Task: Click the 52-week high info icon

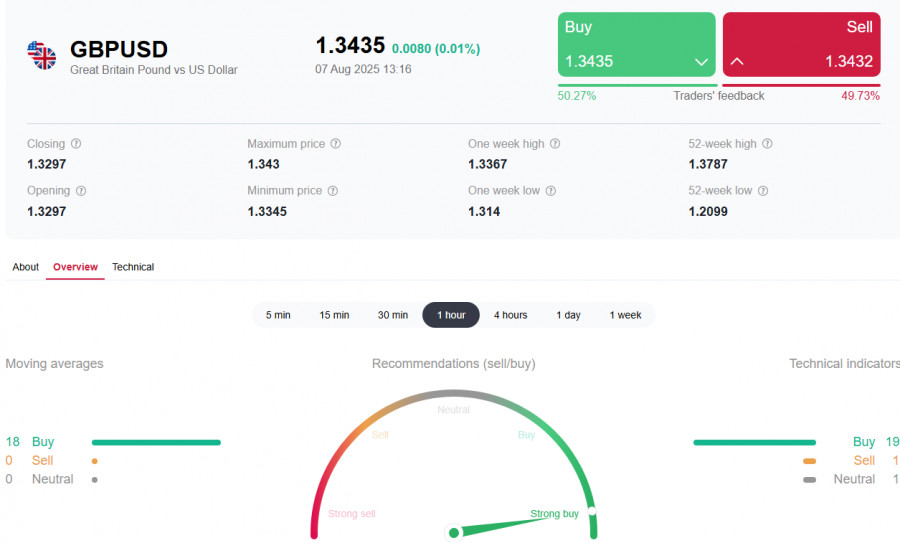Action: [767, 143]
